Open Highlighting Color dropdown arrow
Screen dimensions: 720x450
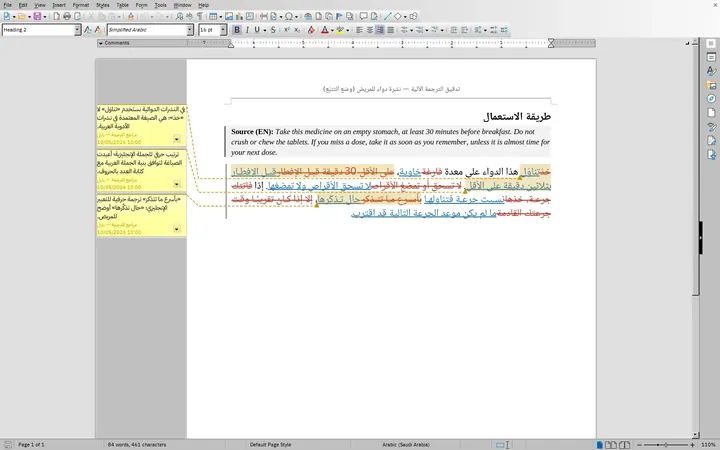(348, 30)
